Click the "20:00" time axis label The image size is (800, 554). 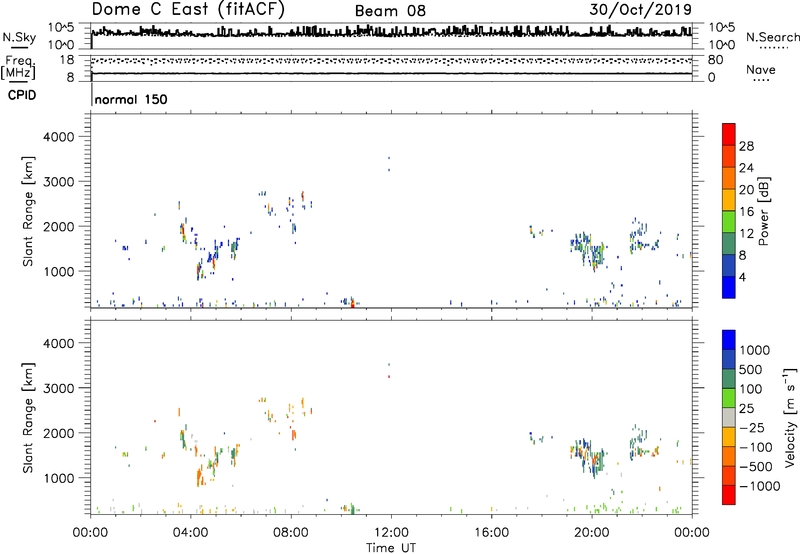591,533
